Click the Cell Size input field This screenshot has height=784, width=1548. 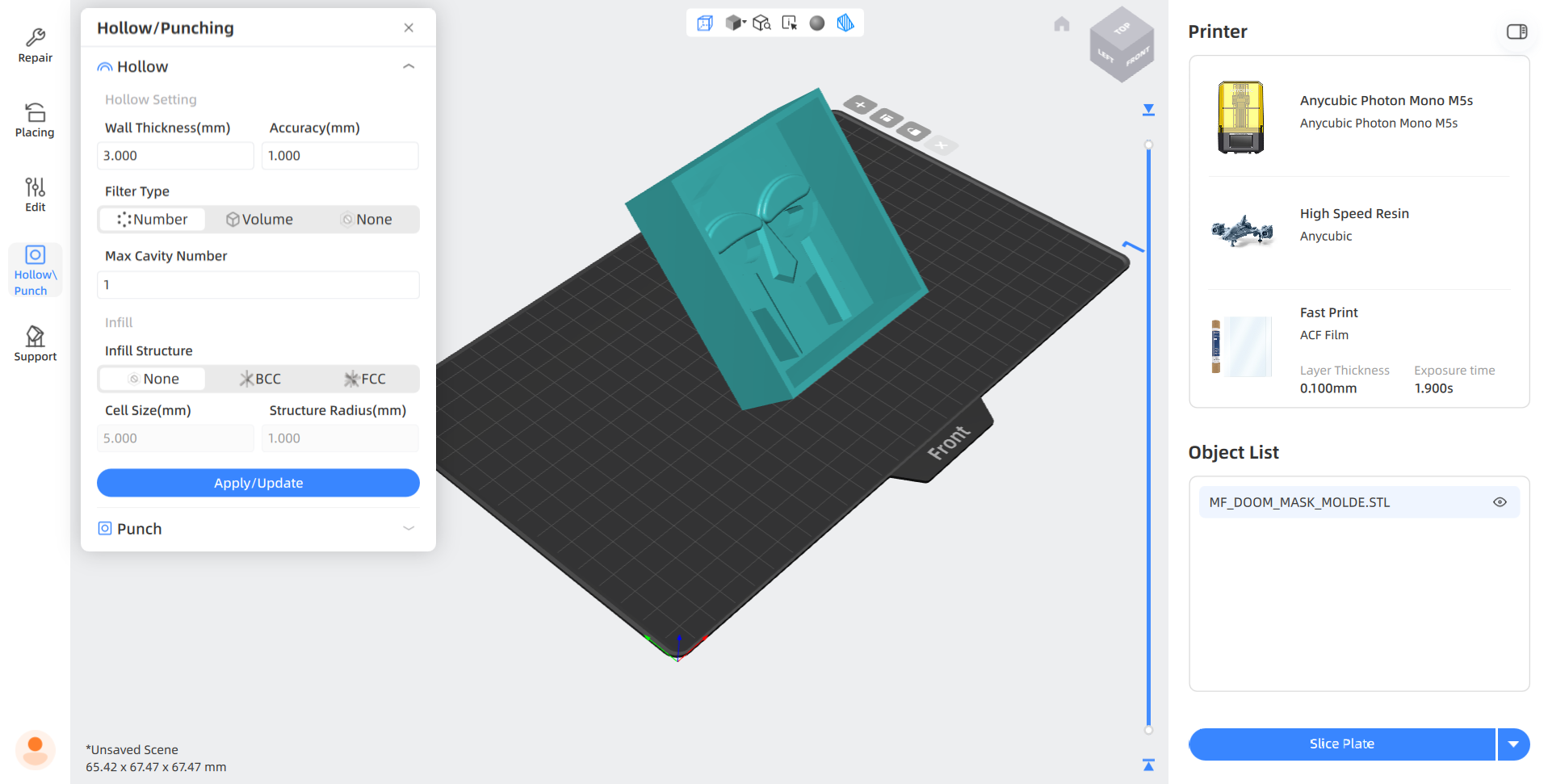tap(175, 438)
